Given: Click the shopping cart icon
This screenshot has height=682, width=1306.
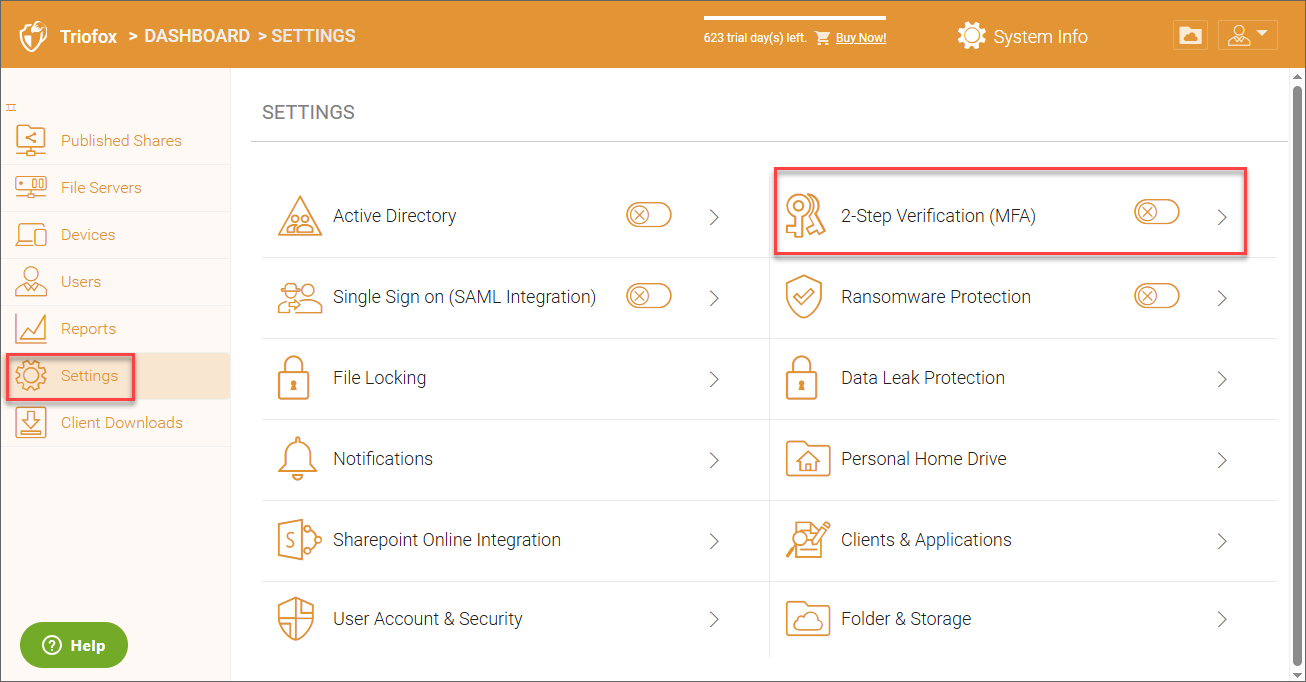Looking at the screenshot, I should (x=822, y=38).
